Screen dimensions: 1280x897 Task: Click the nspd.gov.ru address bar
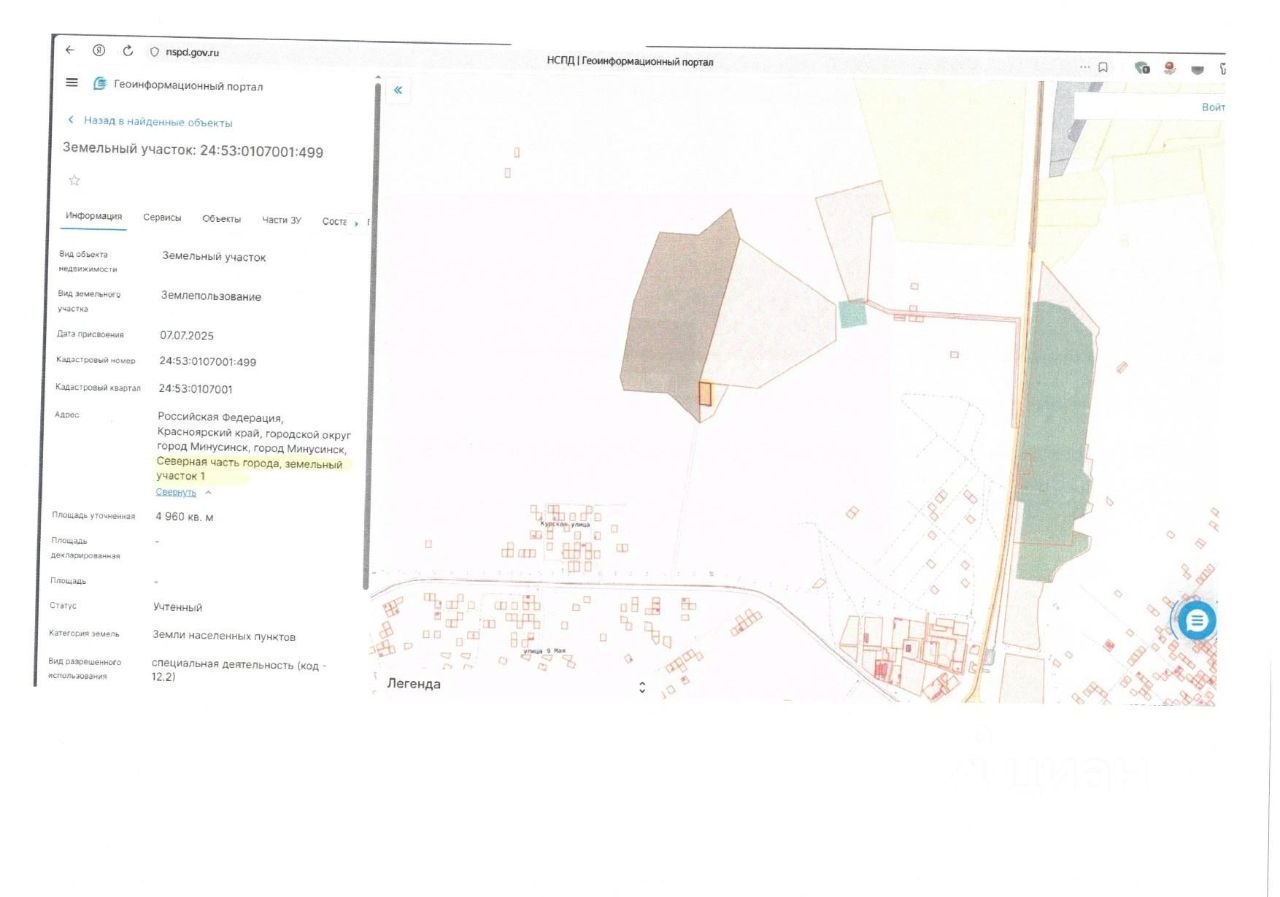pos(193,52)
